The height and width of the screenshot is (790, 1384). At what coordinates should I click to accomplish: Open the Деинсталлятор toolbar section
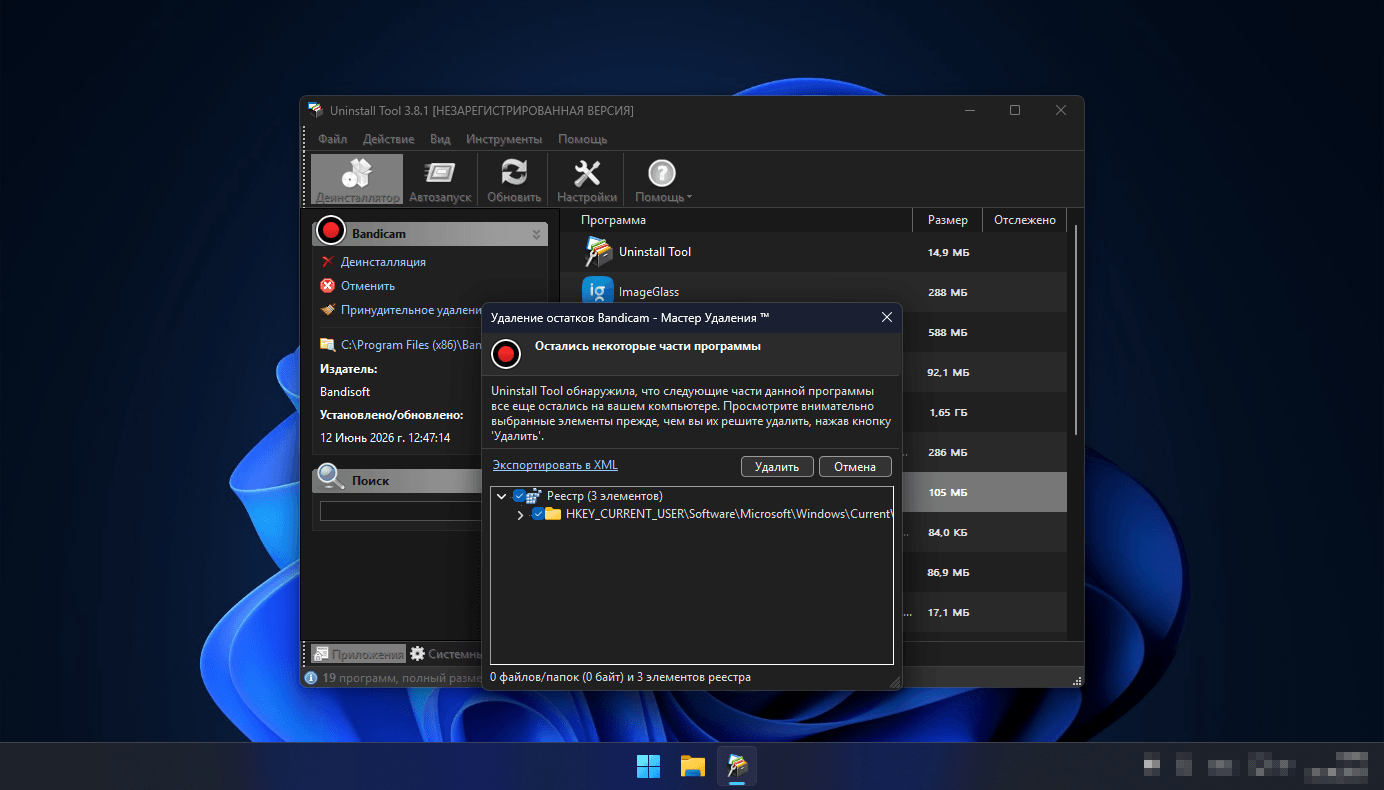[357, 181]
